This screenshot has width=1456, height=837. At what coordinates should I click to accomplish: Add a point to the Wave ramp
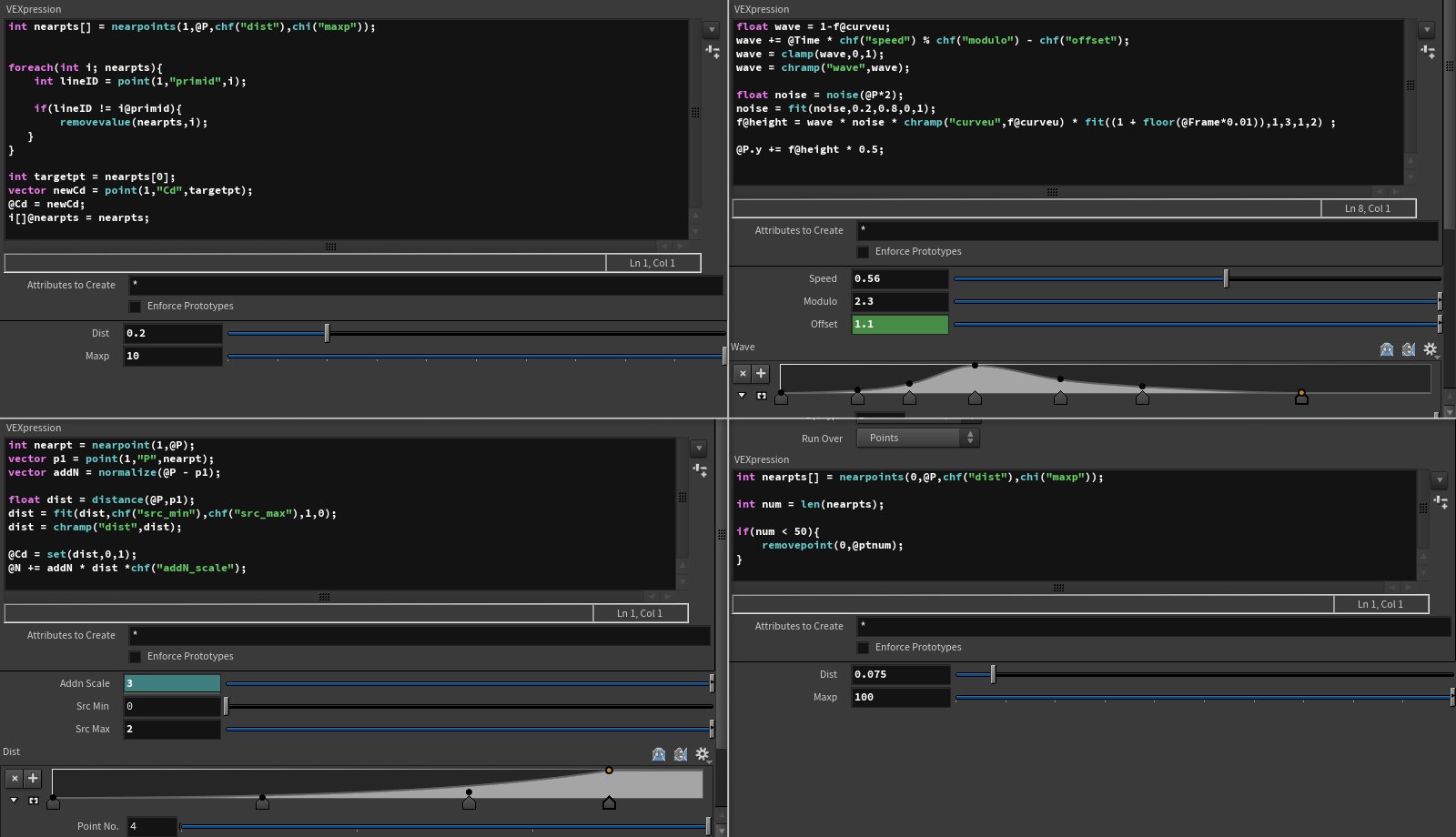pyautogui.click(x=762, y=373)
